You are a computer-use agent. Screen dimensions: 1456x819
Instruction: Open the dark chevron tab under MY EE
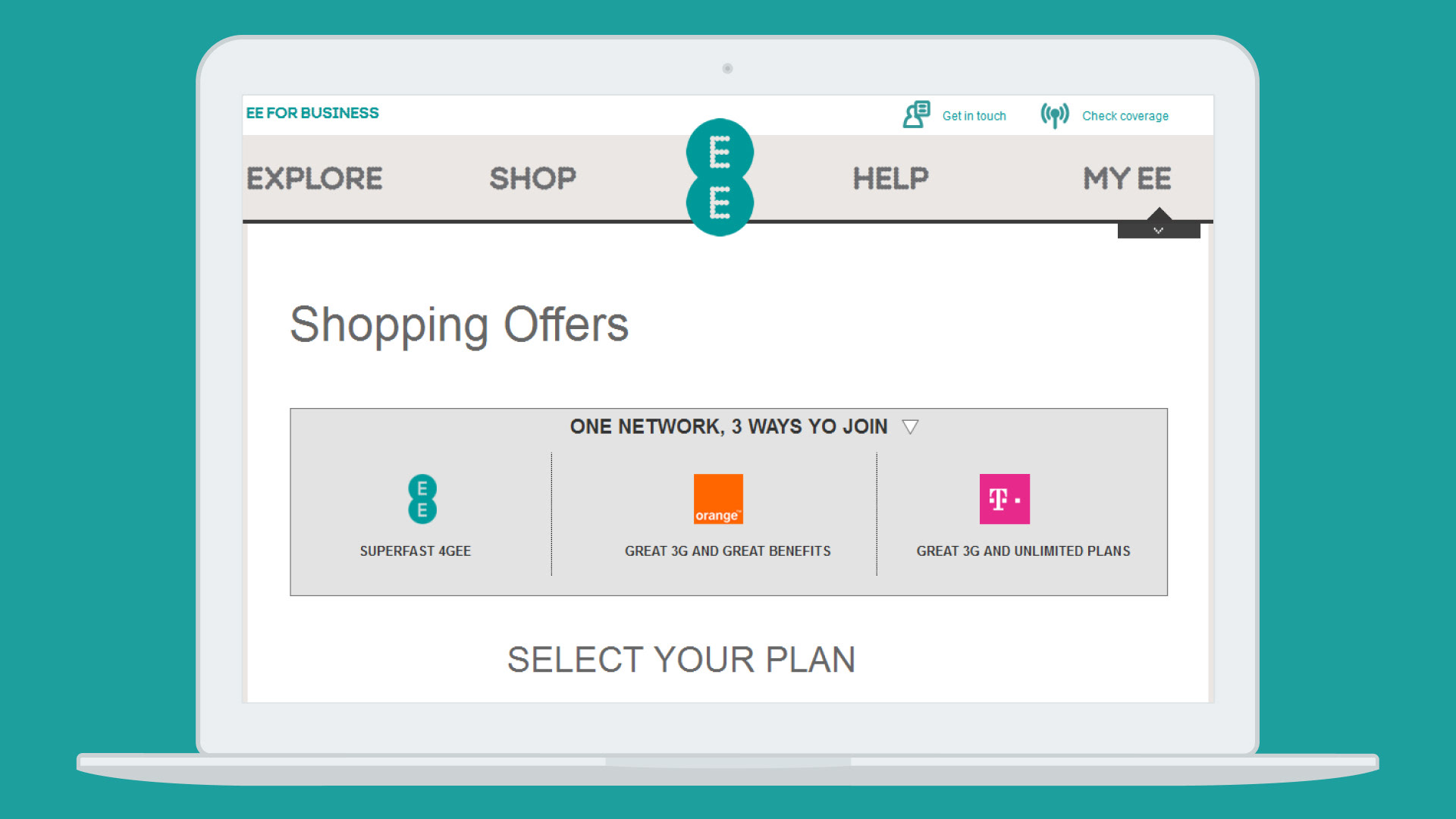pos(1159,230)
